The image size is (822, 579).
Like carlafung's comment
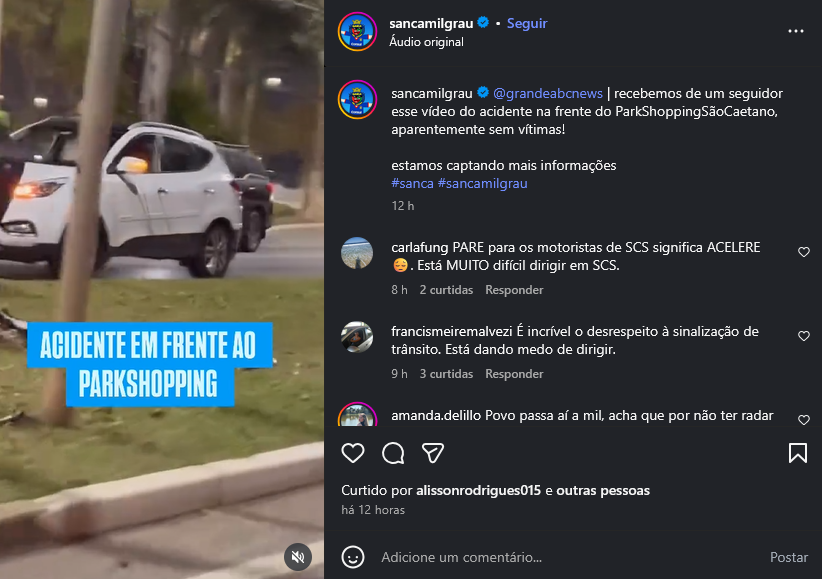(x=804, y=252)
